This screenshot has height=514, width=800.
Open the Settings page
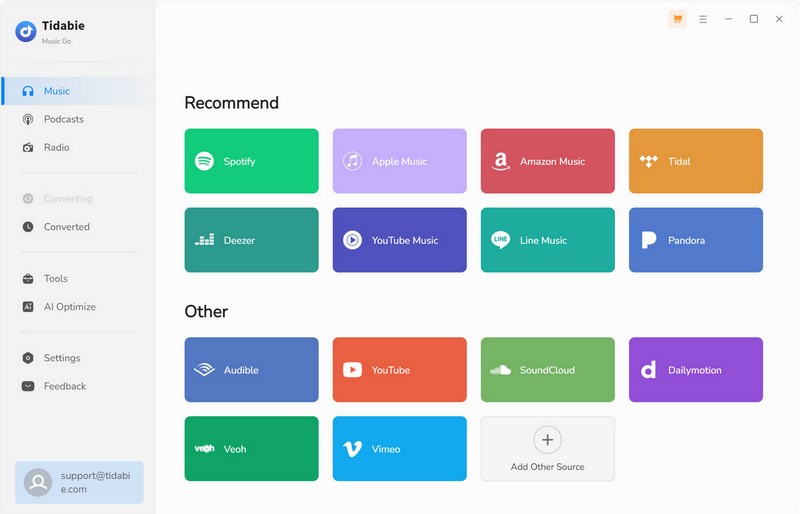(61, 358)
